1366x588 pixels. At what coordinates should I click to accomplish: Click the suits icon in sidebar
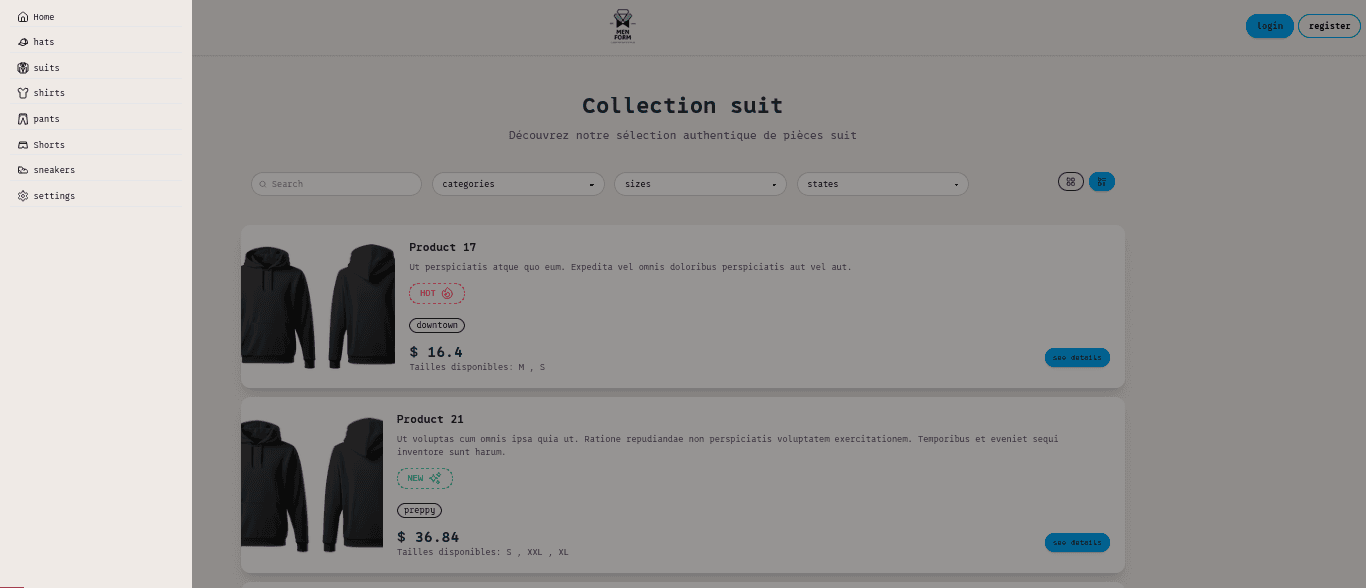point(23,68)
